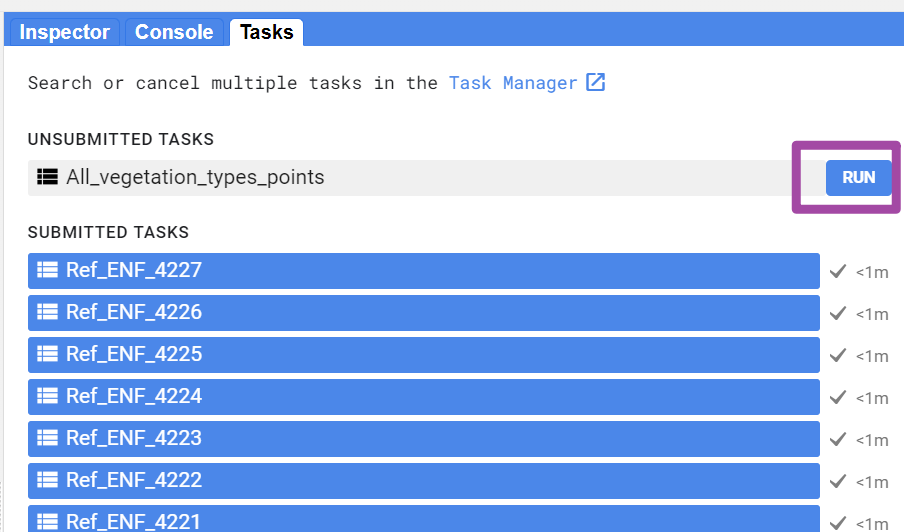Click the table icon of Ref_ENF_4221
The width and height of the screenshot is (904, 532).
[x=47, y=521]
